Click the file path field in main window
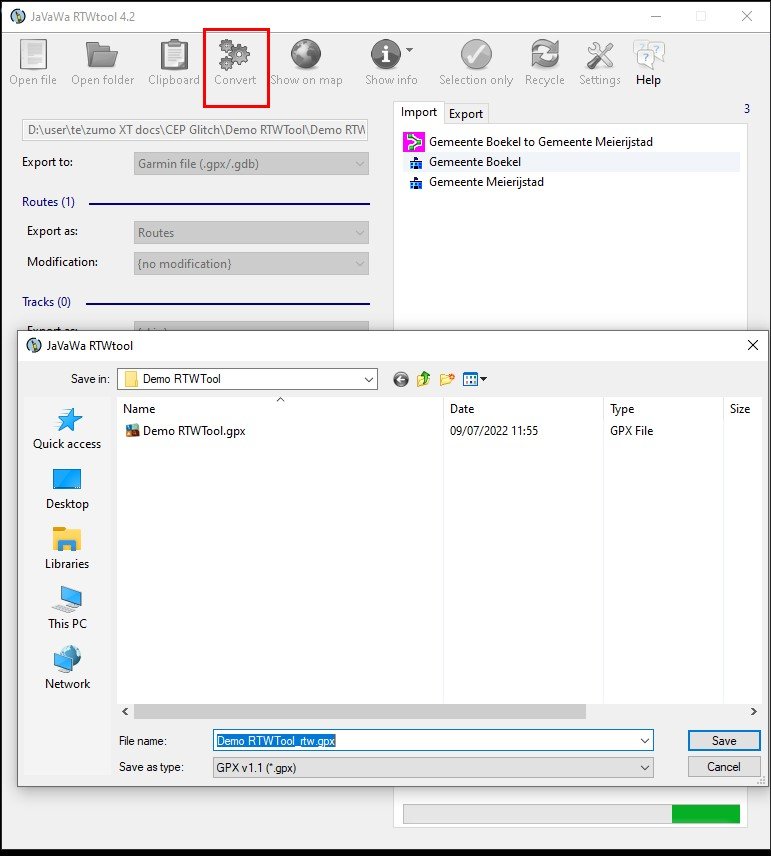Image resolution: width=771 pixels, height=856 pixels. pyautogui.click(x=195, y=130)
